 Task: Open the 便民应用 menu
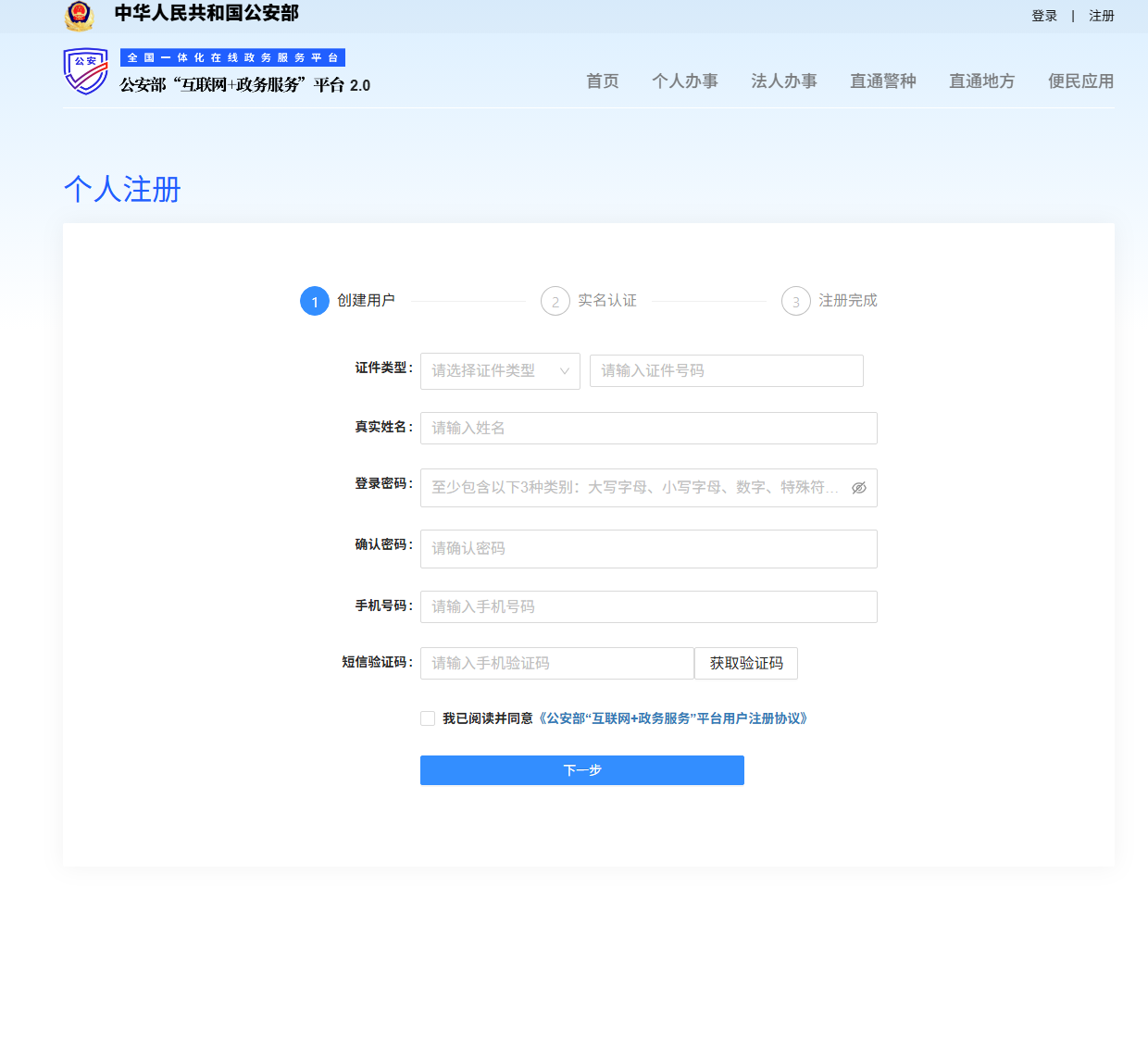click(1080, 81)
